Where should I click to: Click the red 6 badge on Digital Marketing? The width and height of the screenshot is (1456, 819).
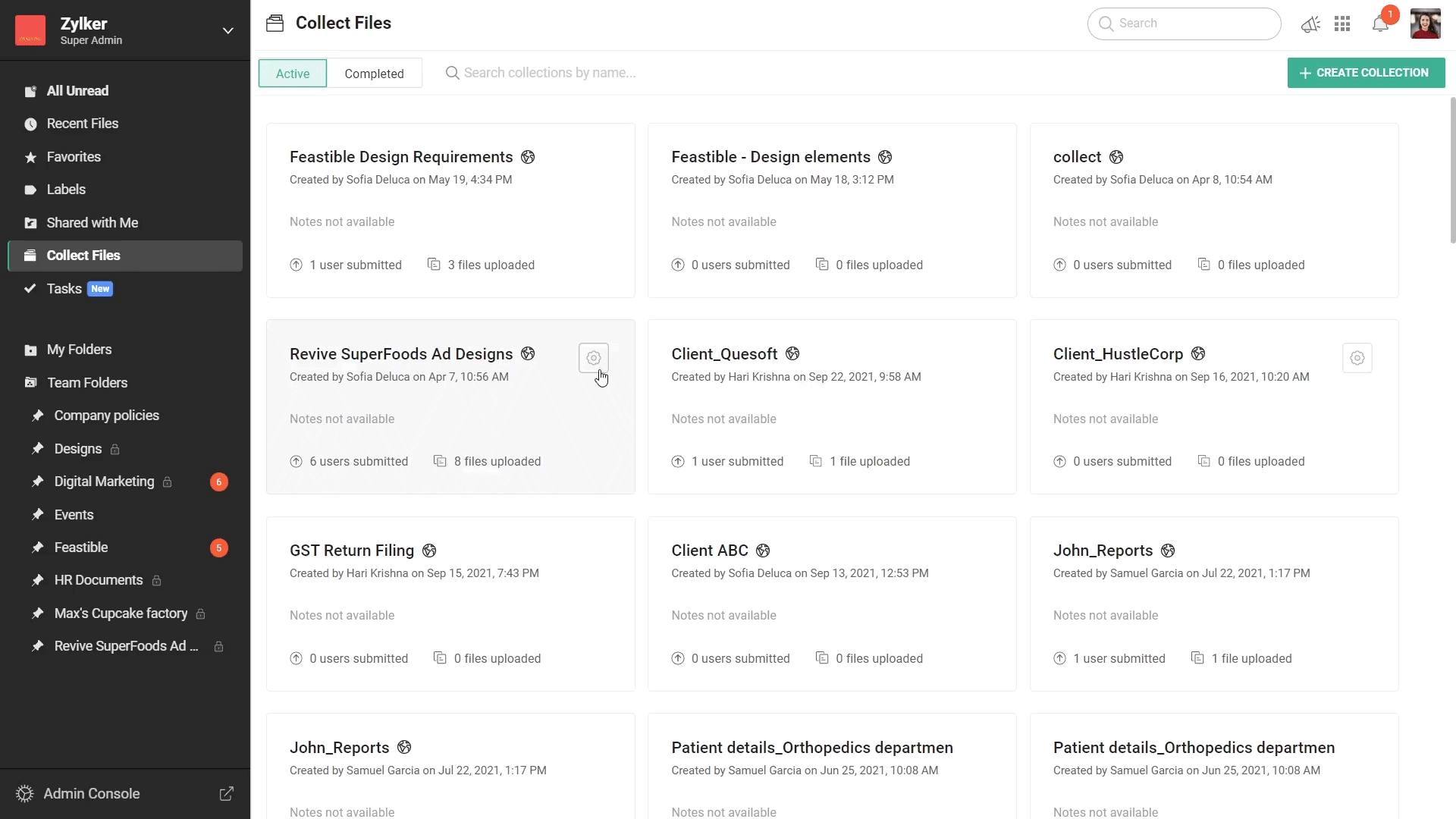[x=218, y=482]
